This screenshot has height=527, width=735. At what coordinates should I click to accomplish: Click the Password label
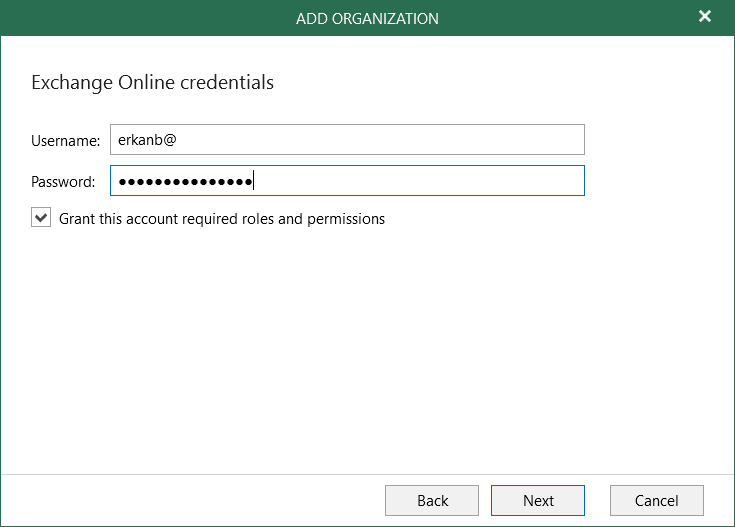tap(63, 182)
